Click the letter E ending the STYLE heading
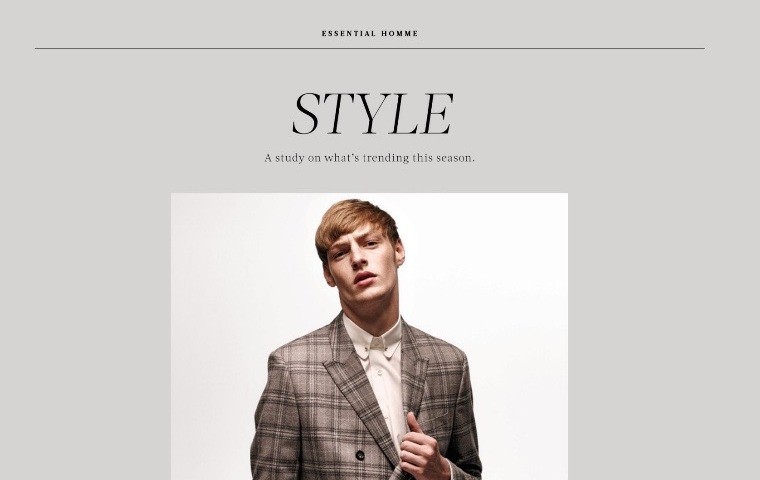The width and height of the screenshot is (760, 480). click(x=438, y=114)
